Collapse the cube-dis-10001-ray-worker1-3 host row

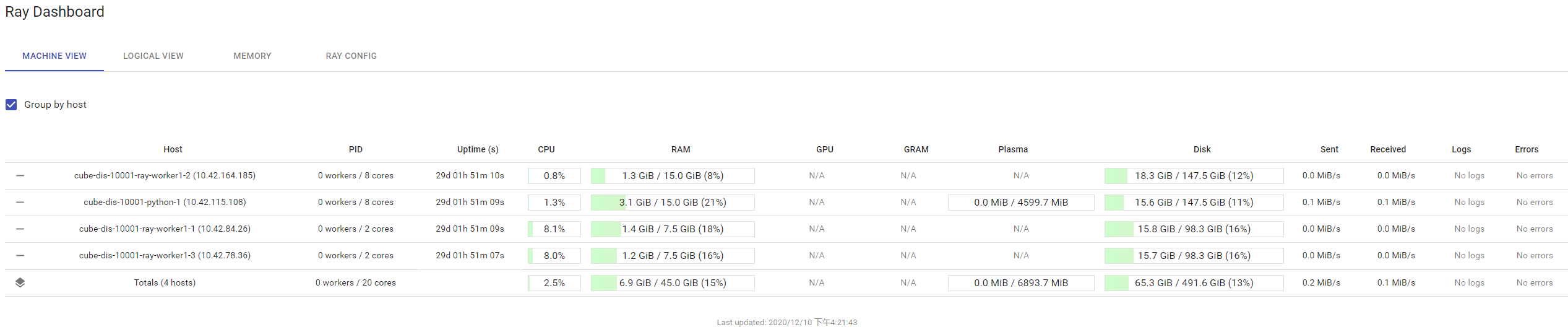20,256
